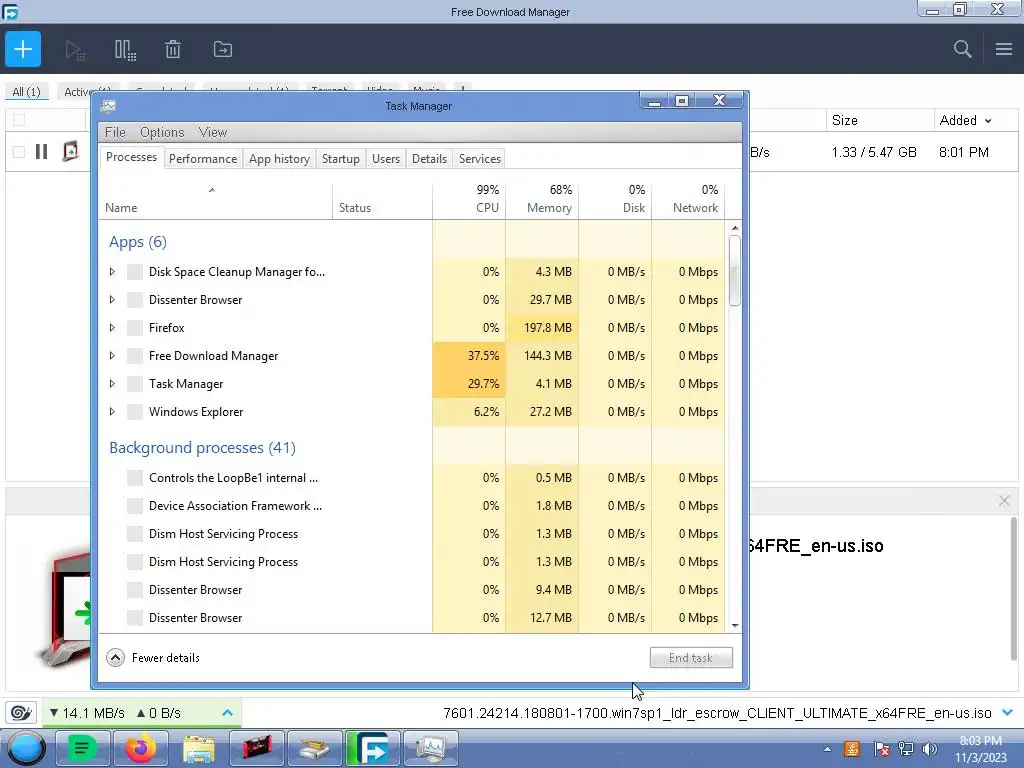Image resolution: width=1024 pixels, height=768 pixels.
Task: Click the End task button
Action: (x=691, y=658)
